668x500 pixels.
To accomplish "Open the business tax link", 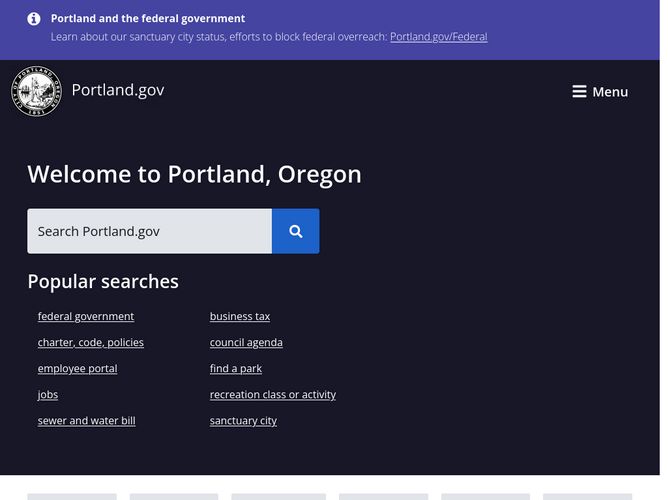I will [x=240, y=316].
